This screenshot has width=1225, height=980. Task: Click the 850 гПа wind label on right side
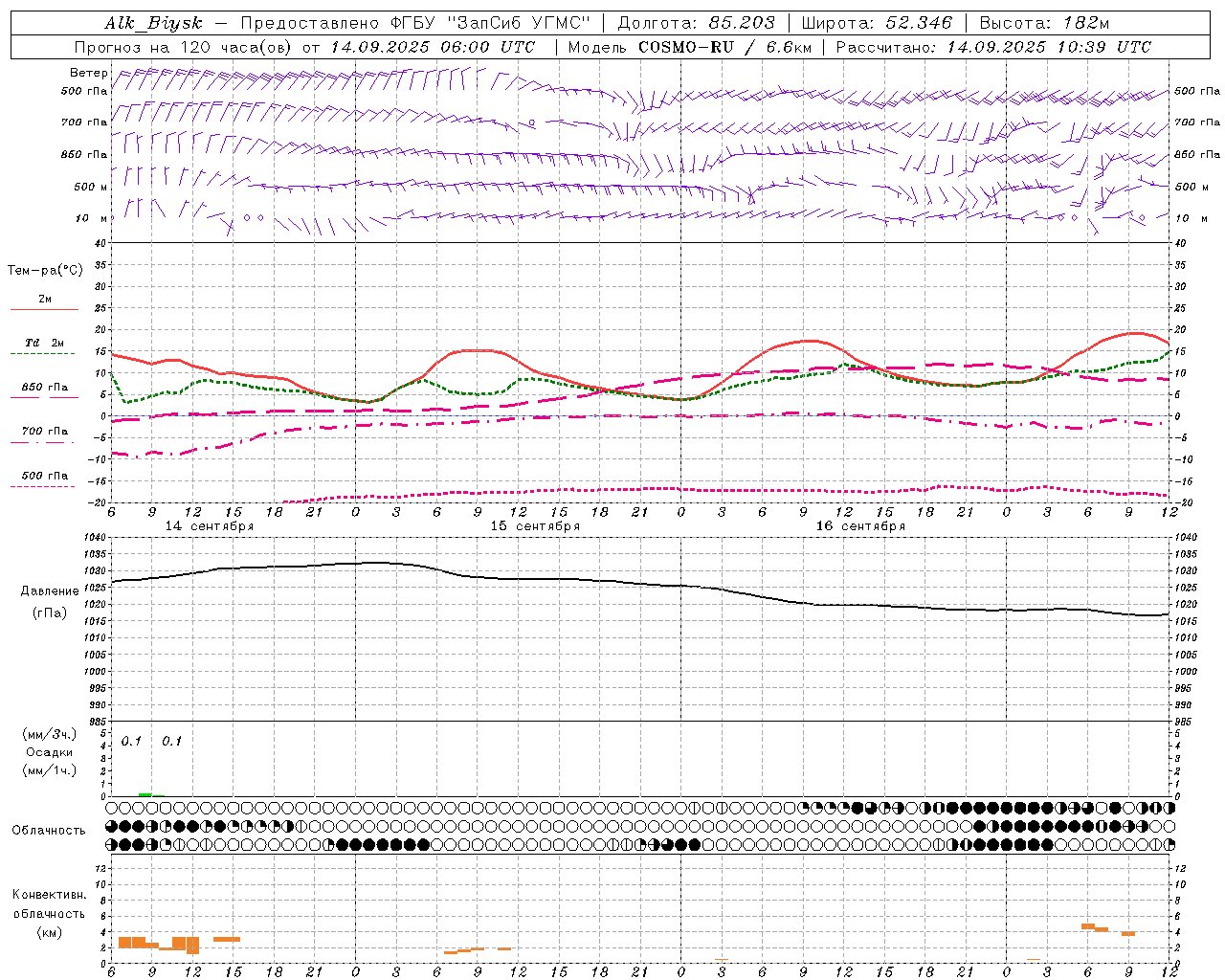coord(1197,154)
